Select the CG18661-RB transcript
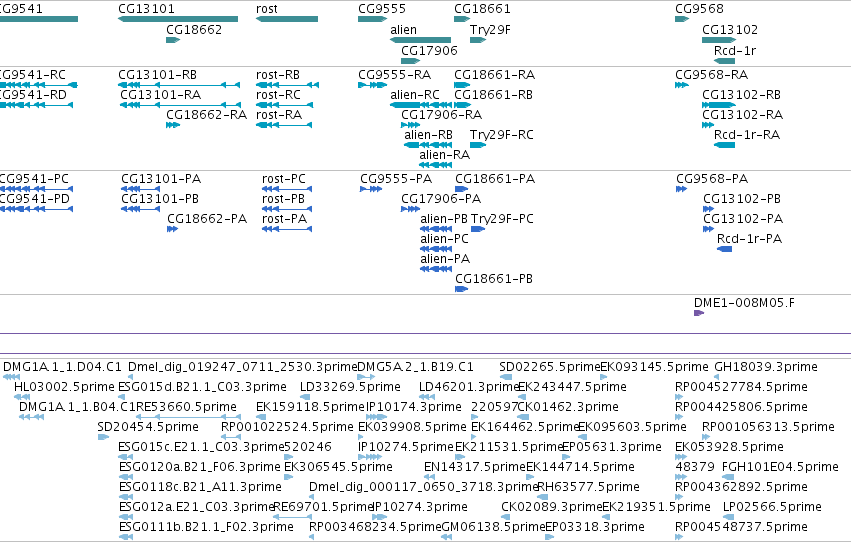 (x=462, y=105)
